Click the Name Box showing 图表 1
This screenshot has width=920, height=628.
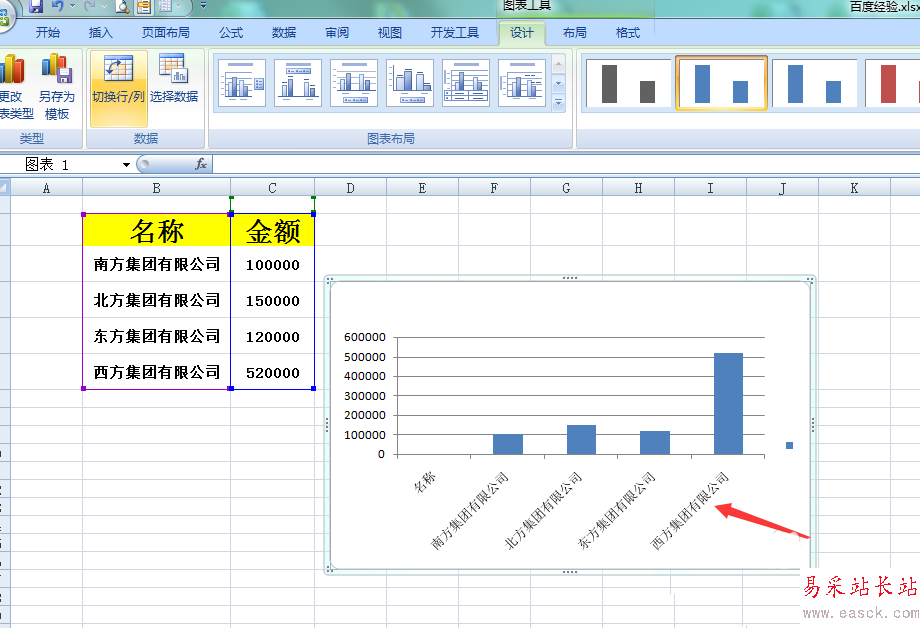tap(65, 164)
